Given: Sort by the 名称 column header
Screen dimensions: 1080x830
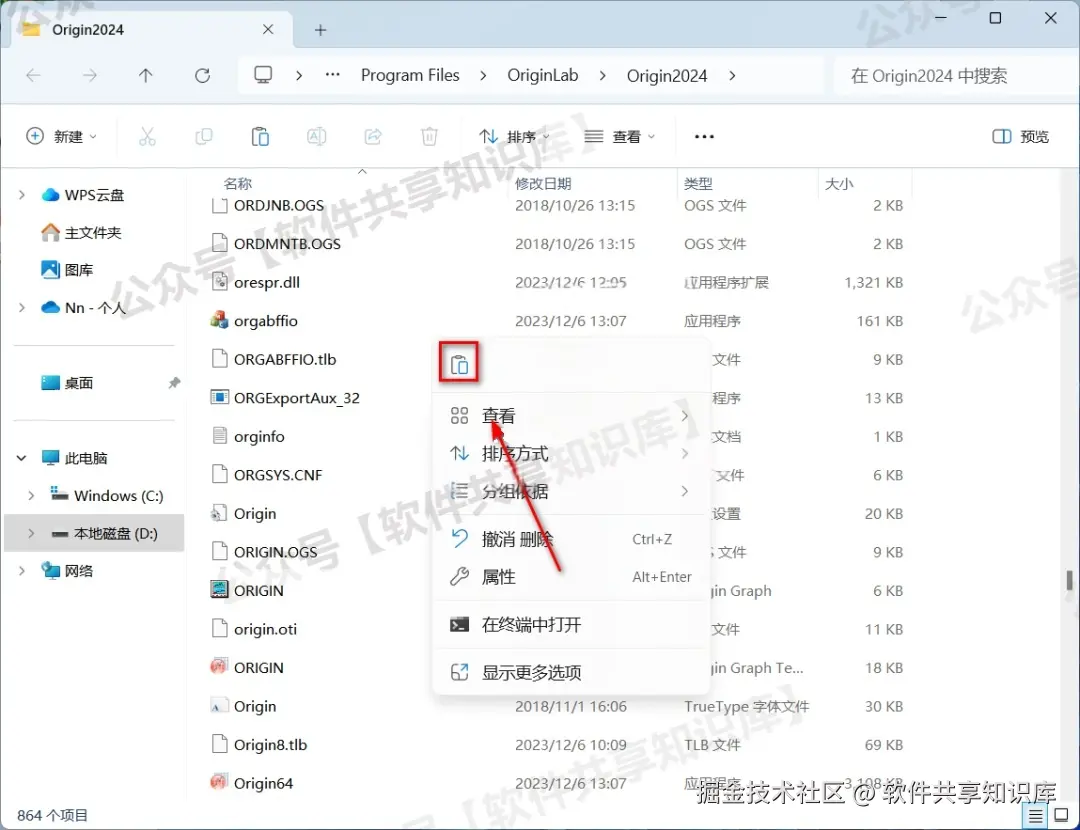Looking at the screenshot, I should pos(238,183).
